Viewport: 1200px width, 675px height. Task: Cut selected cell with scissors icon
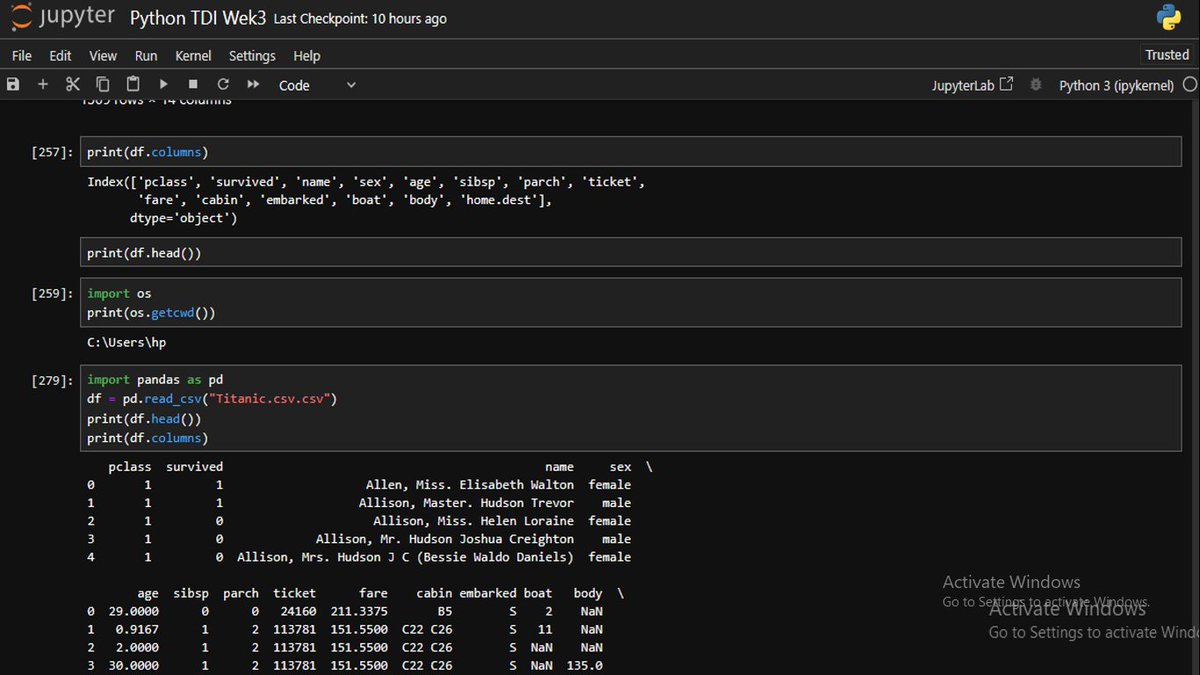point(73,85)
